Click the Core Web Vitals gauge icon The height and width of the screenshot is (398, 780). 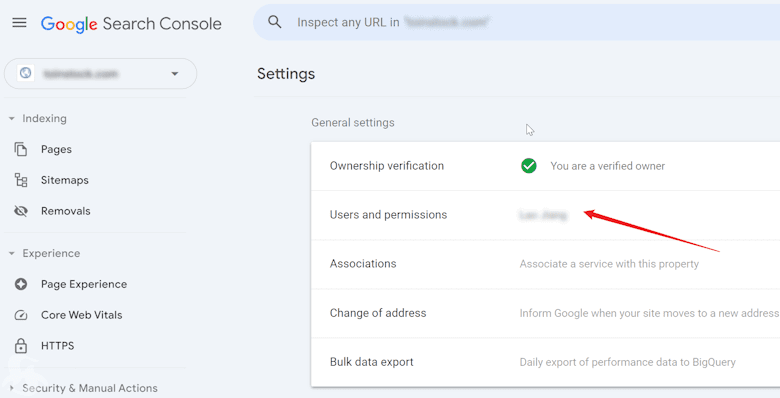pyautogui.click(x=21, y=315)
